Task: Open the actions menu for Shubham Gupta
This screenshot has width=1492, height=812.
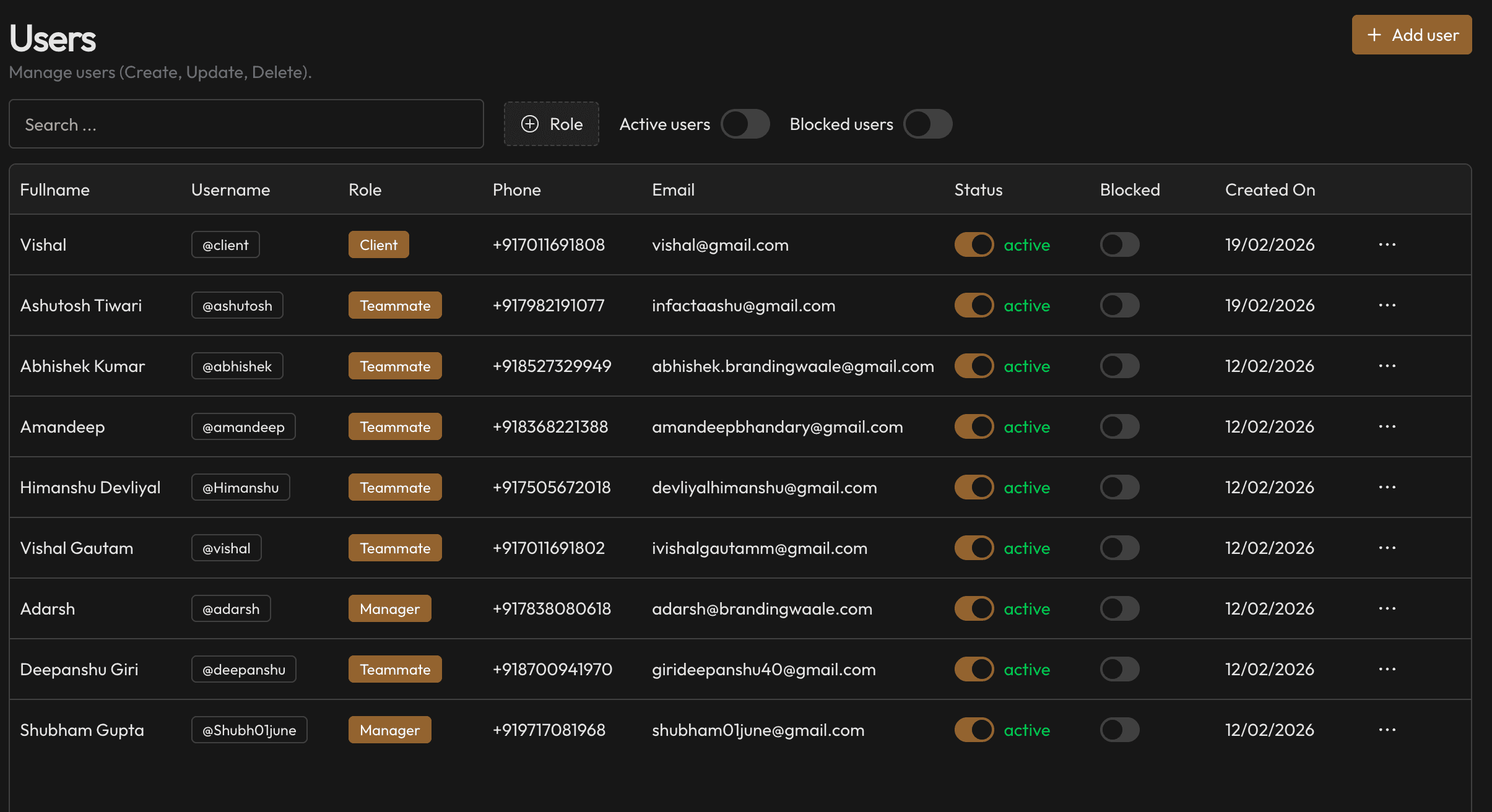Action: [x=1387, y=730]
